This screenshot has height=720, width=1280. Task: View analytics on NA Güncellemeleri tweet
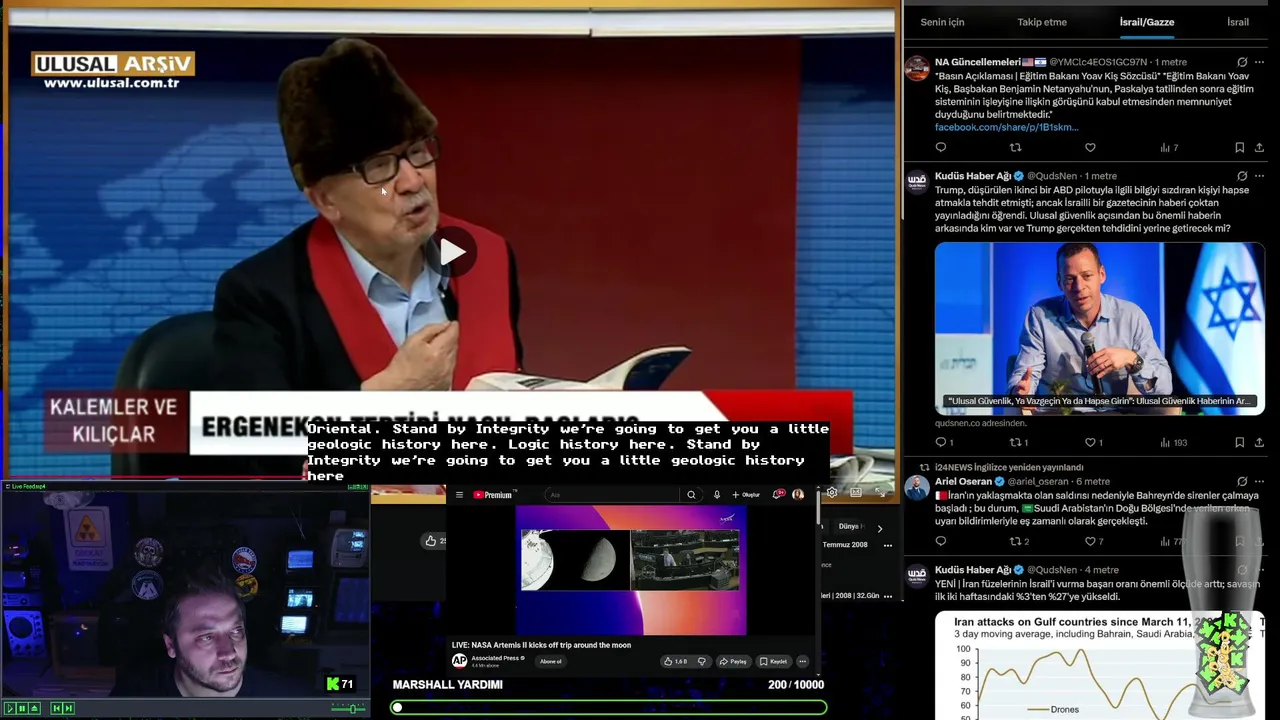tap(1169, 148)
